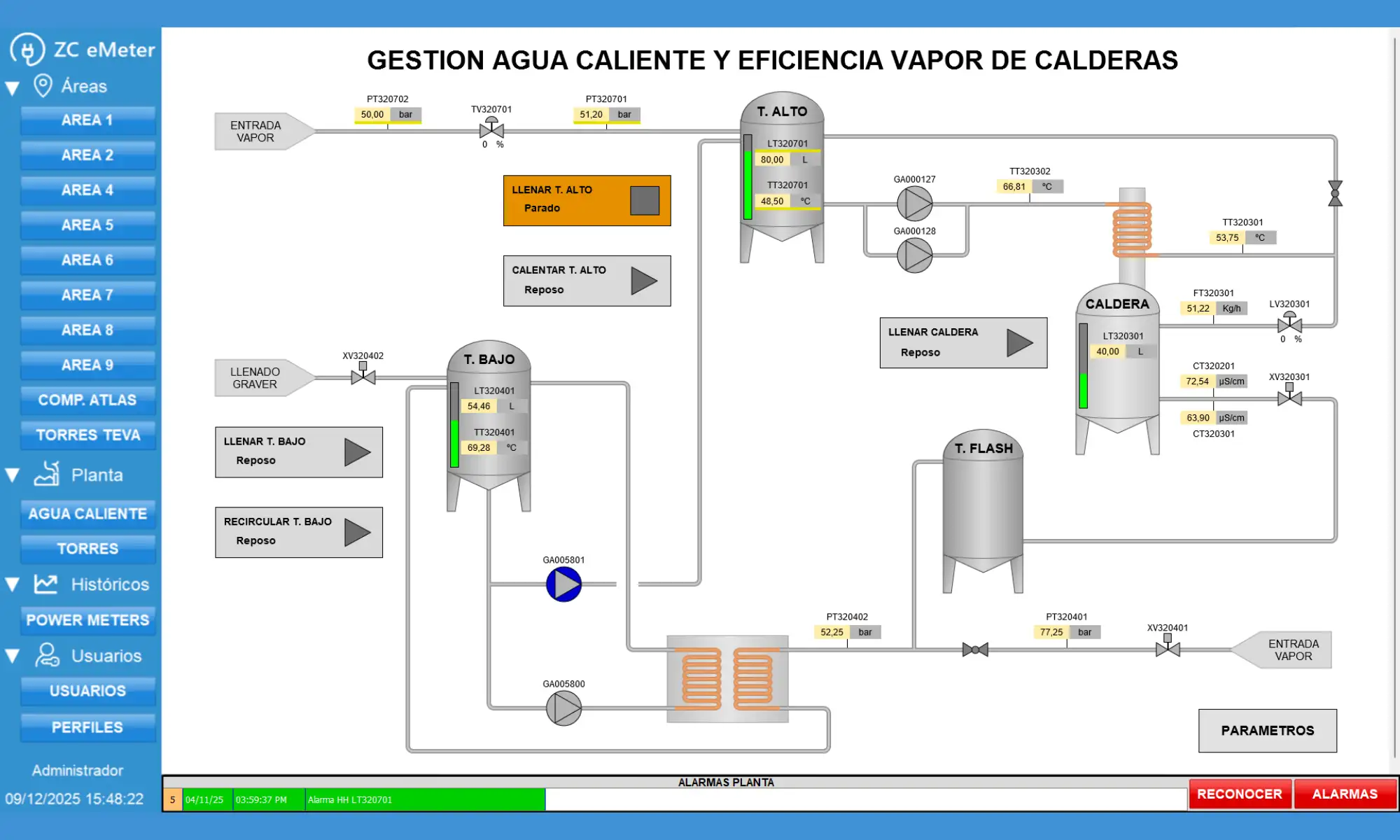Click the T. ALTO tank level bar

pyautogui.click(x=748, y=178)
